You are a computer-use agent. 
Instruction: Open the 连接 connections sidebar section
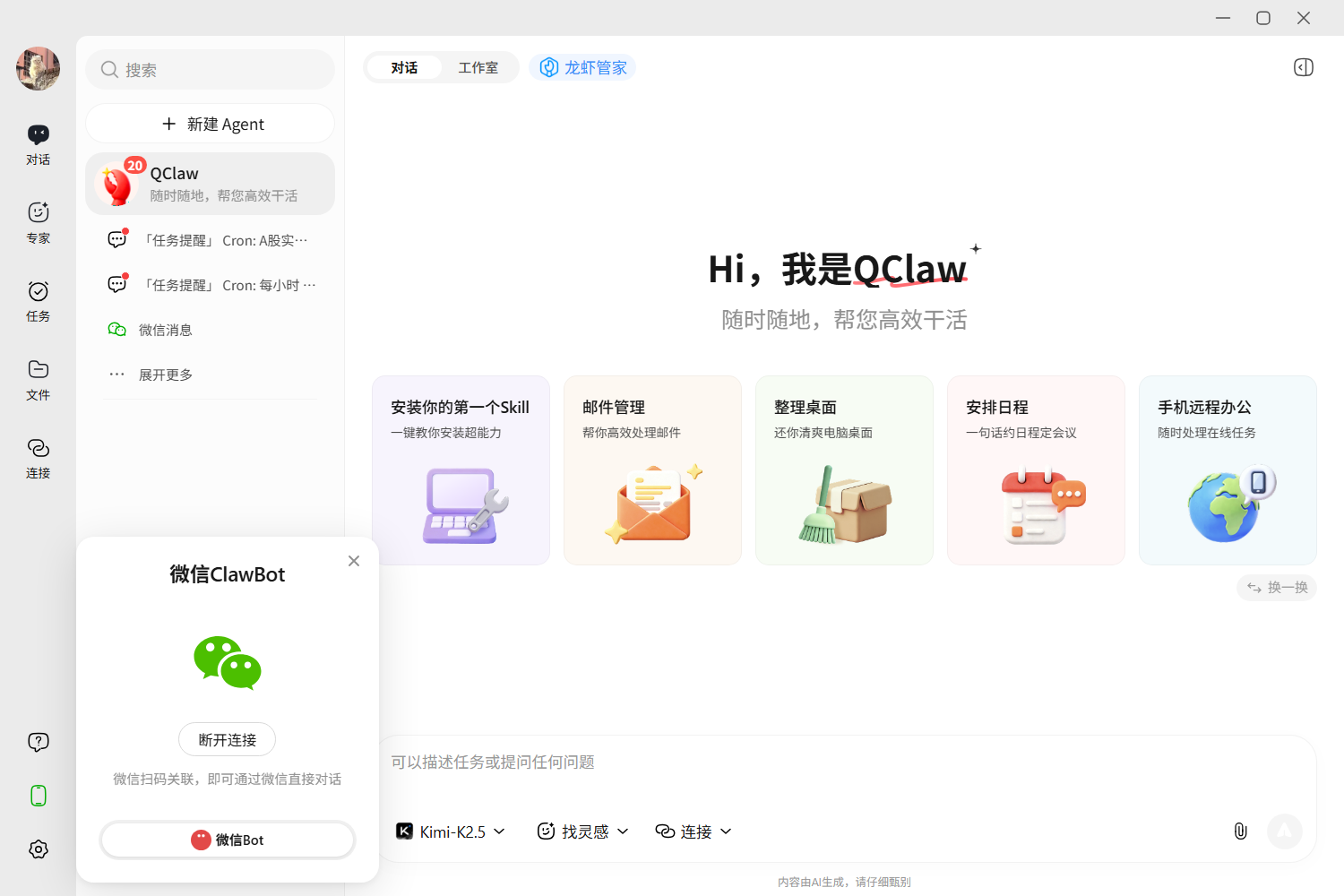tap(38, 459)
